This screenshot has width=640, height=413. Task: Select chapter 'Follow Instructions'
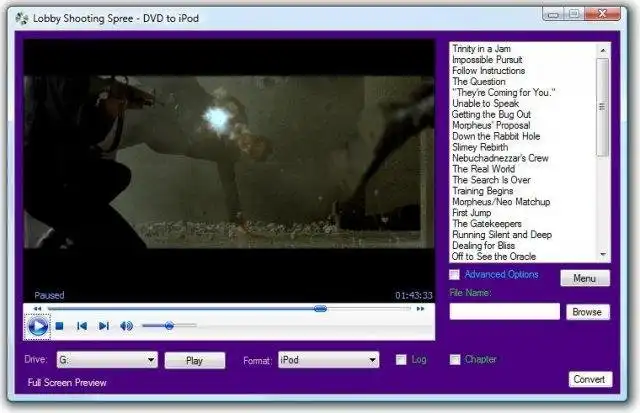[x=489, y=71]
